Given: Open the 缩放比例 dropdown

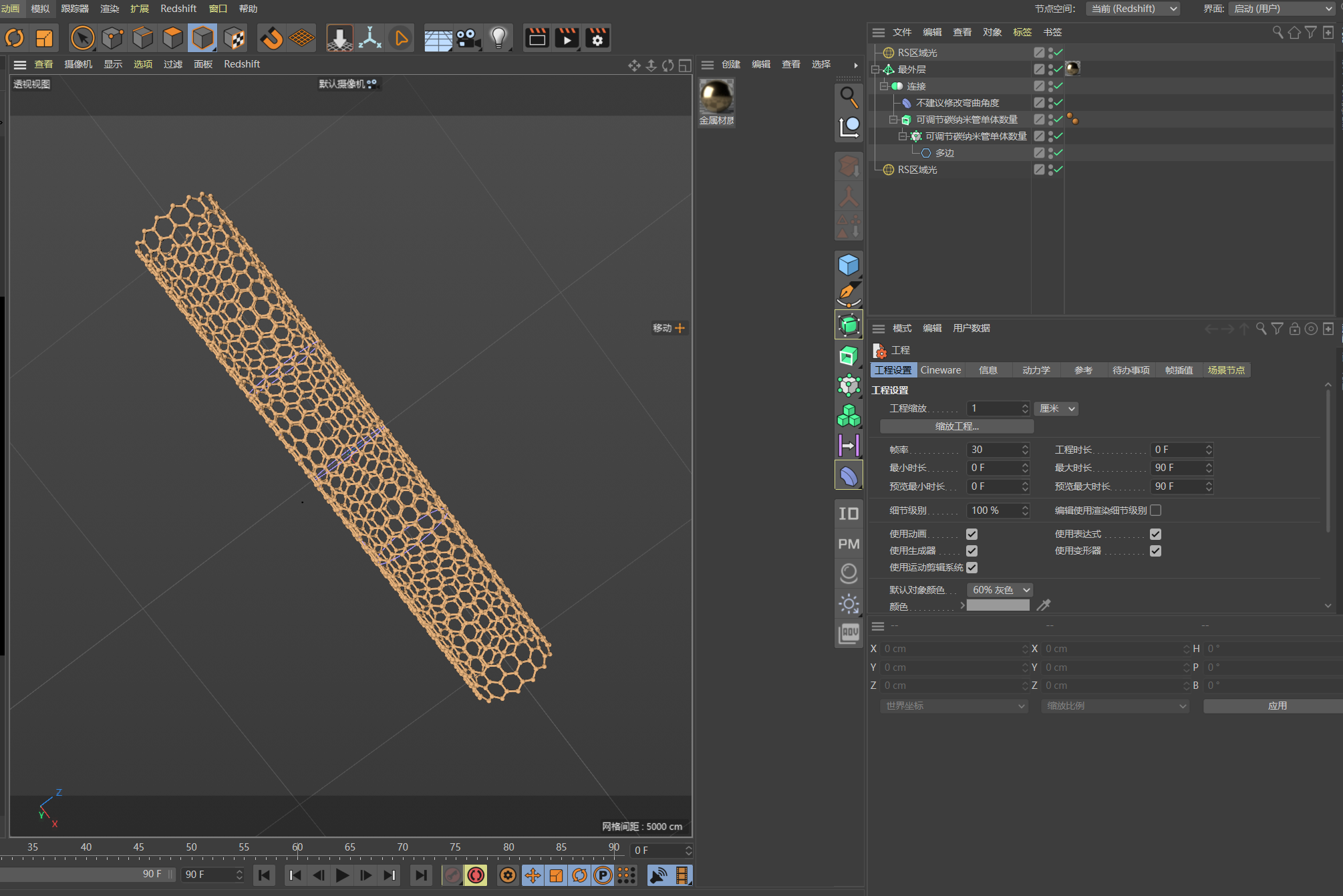Looking at the screenshot, I should (x=1115, y=706).
